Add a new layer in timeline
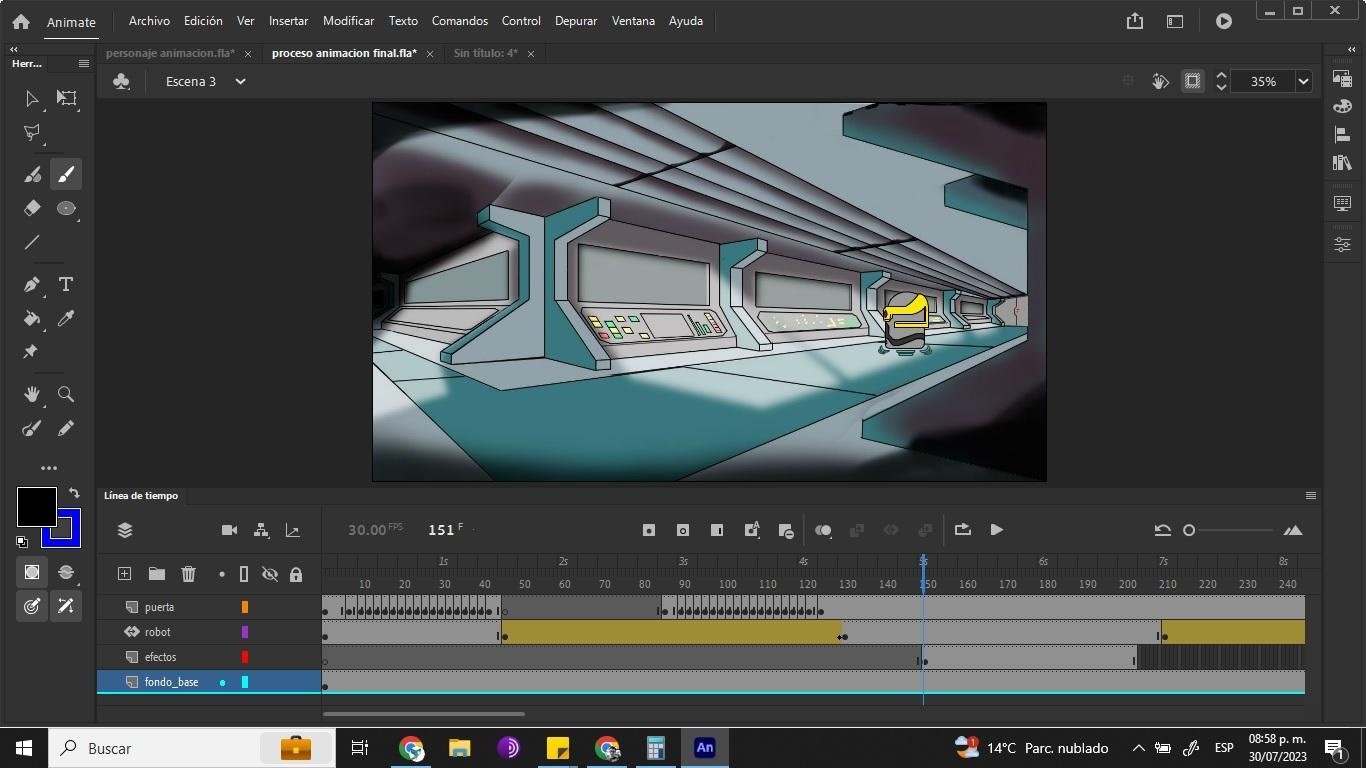 tap(124, 574)
